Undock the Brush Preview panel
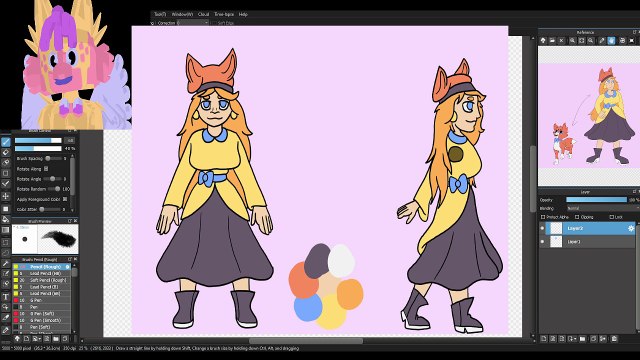This screenshot has height=360, width=640. (70, 221)
